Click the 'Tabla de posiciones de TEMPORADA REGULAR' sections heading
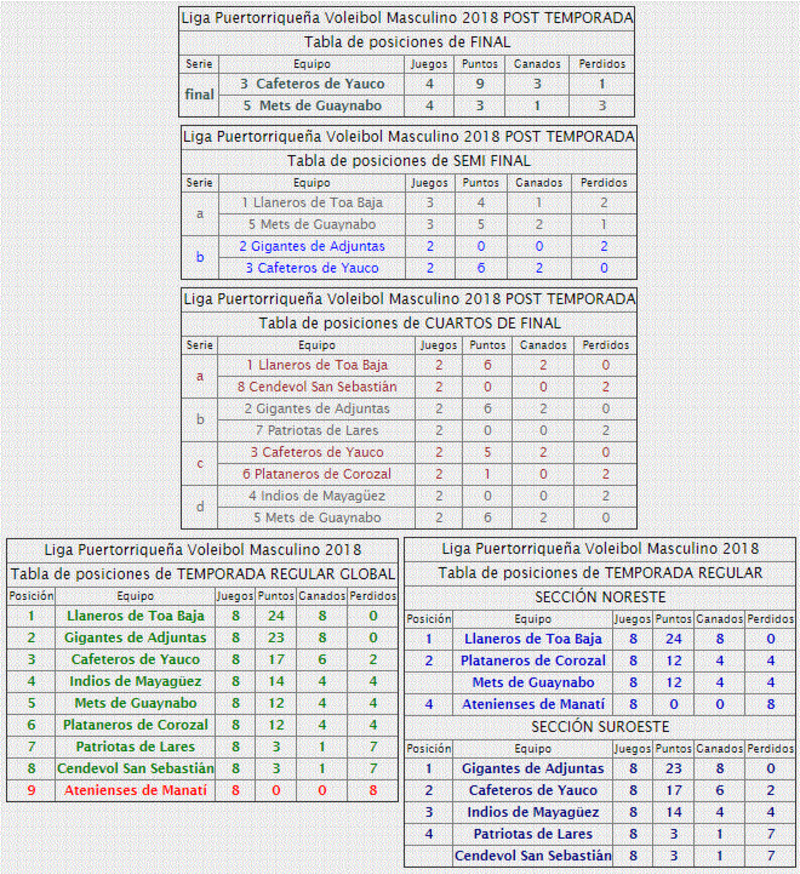This screenshot has width=800, height=874. 600,573
